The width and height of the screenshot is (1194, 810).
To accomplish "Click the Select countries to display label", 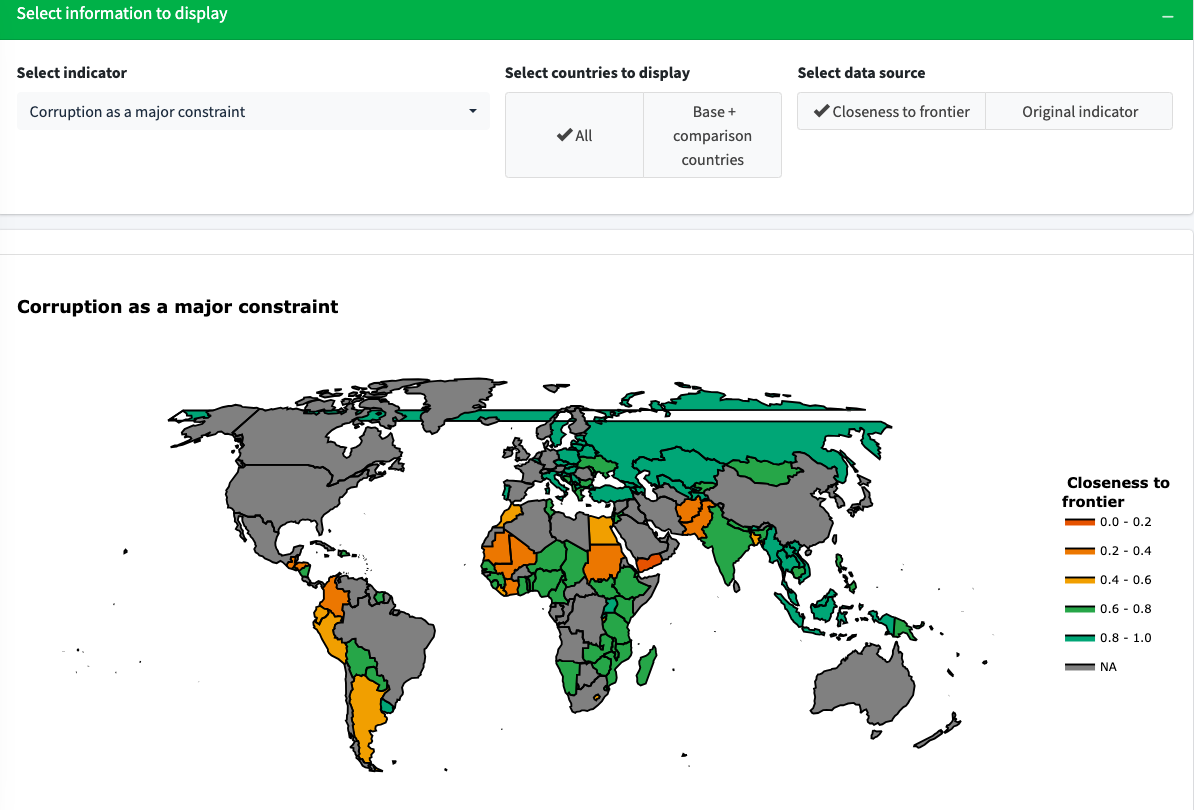I will point(597,73).
